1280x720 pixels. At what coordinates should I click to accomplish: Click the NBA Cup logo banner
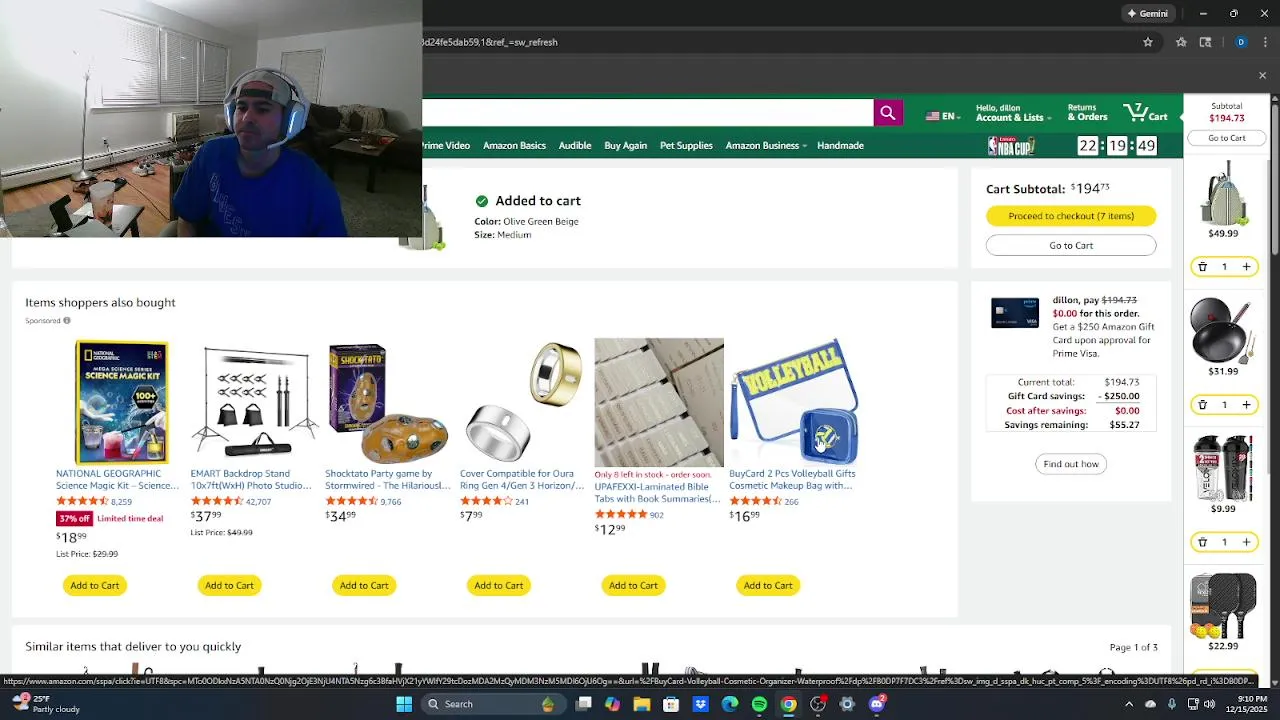click(1010, 146)
